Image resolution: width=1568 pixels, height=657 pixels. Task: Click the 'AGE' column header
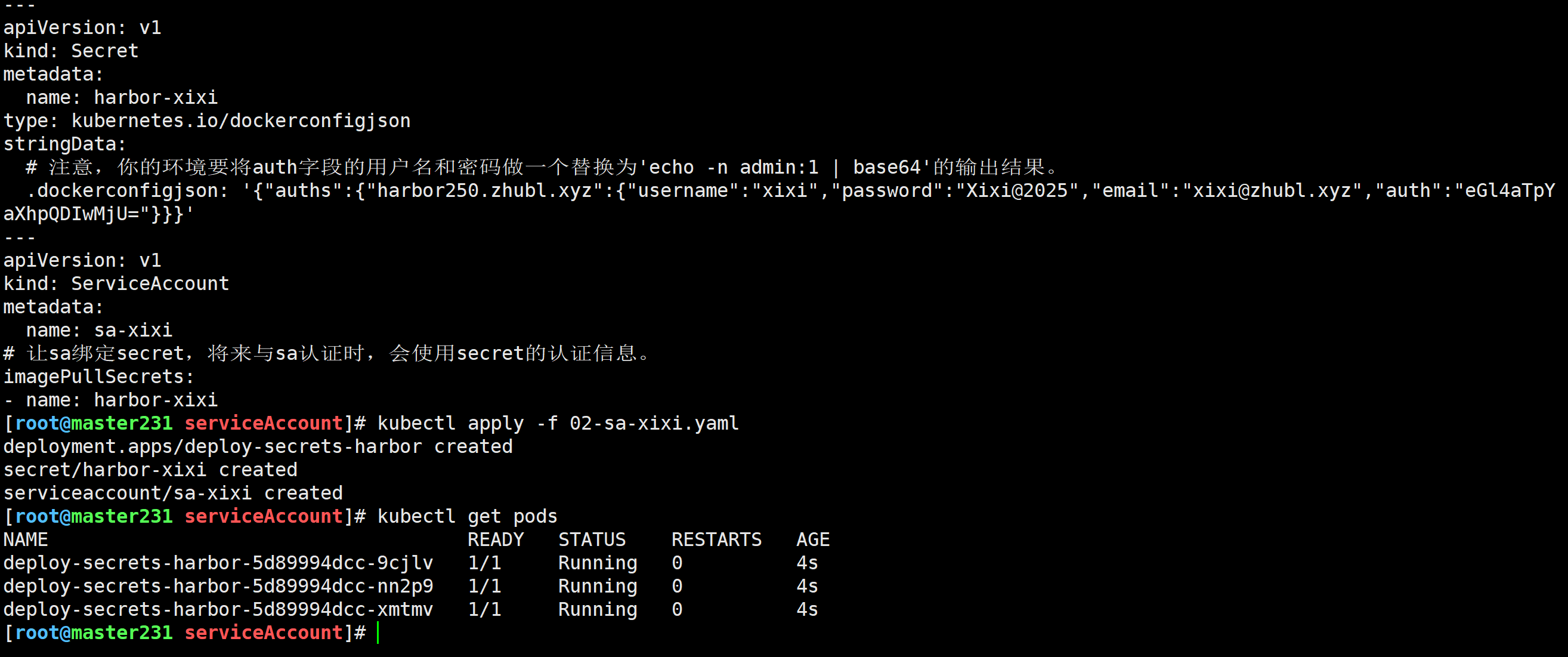813,539
